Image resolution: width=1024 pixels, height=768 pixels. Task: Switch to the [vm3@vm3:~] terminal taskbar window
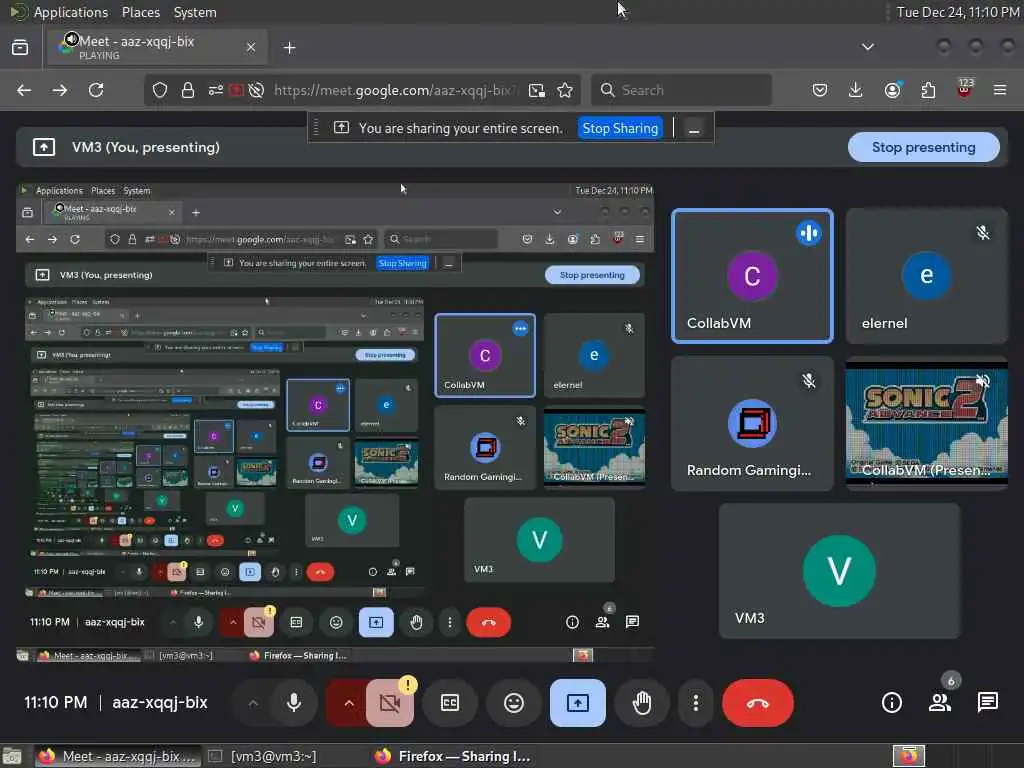pyautogui.click(x=265, y=756)
